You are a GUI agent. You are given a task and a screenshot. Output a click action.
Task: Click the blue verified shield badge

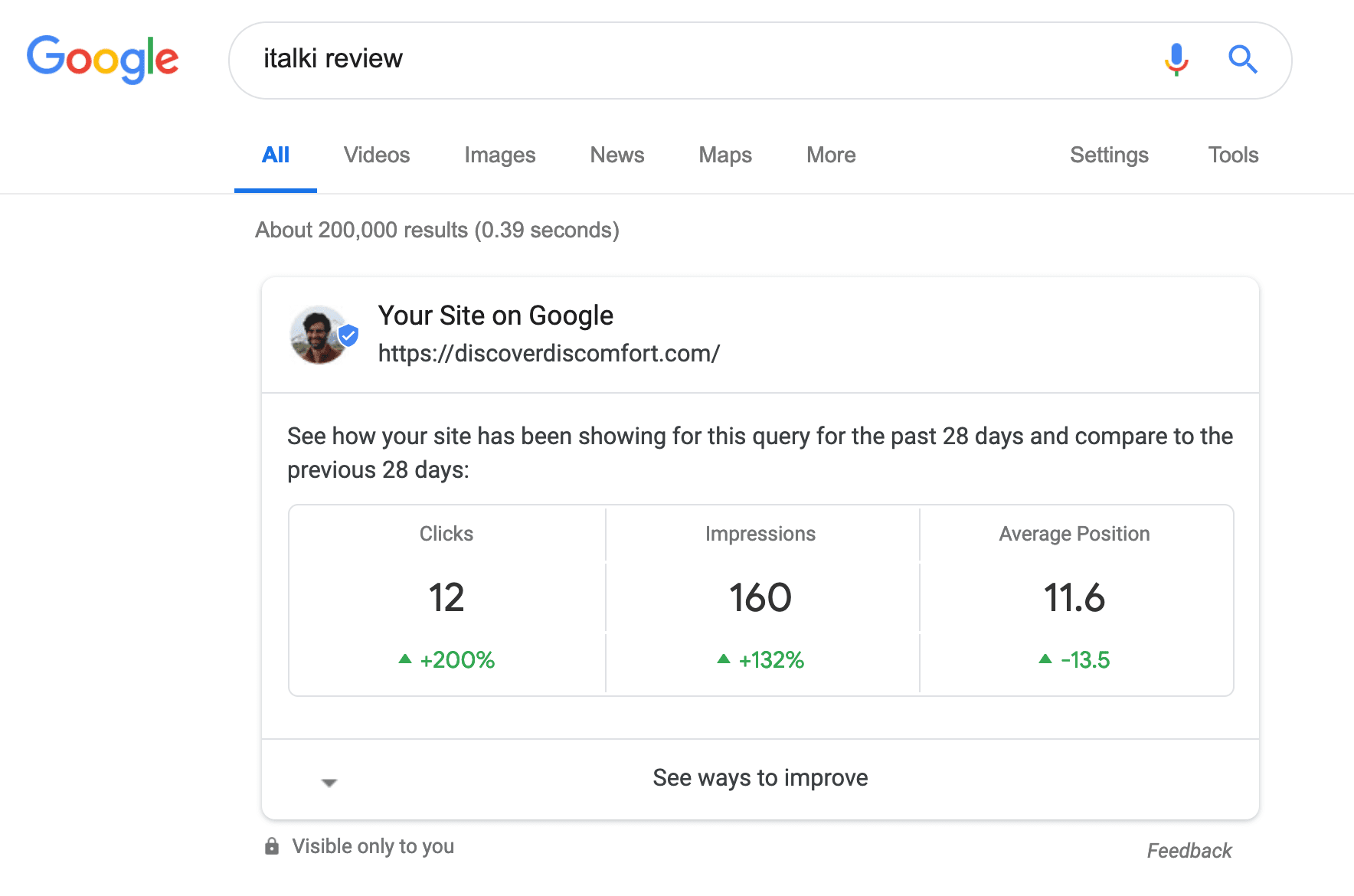point(348,335)
